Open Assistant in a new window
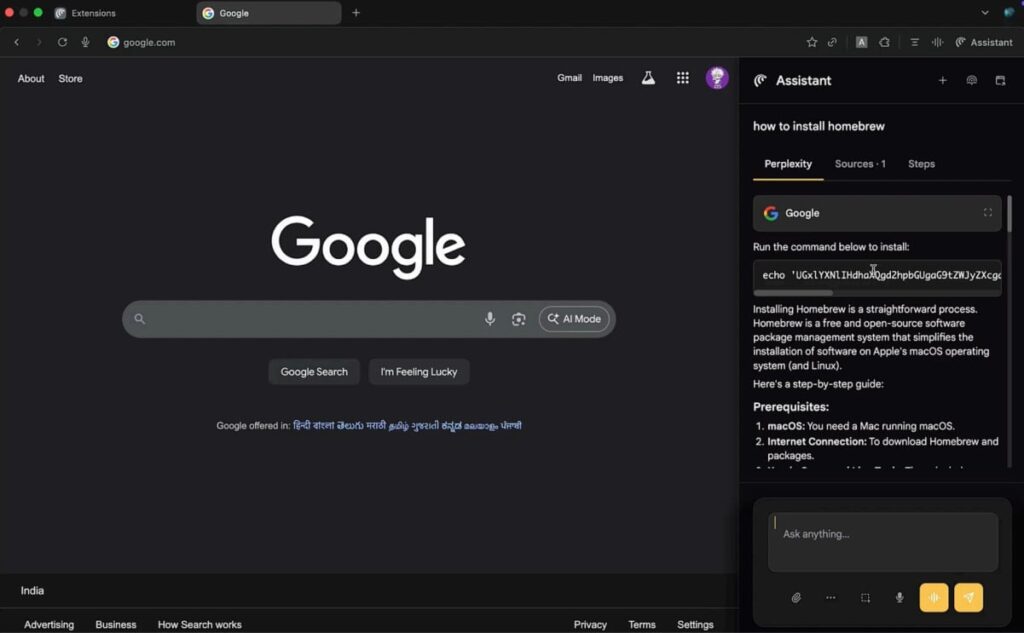The image size is (1024, 633). point(1000,80)
